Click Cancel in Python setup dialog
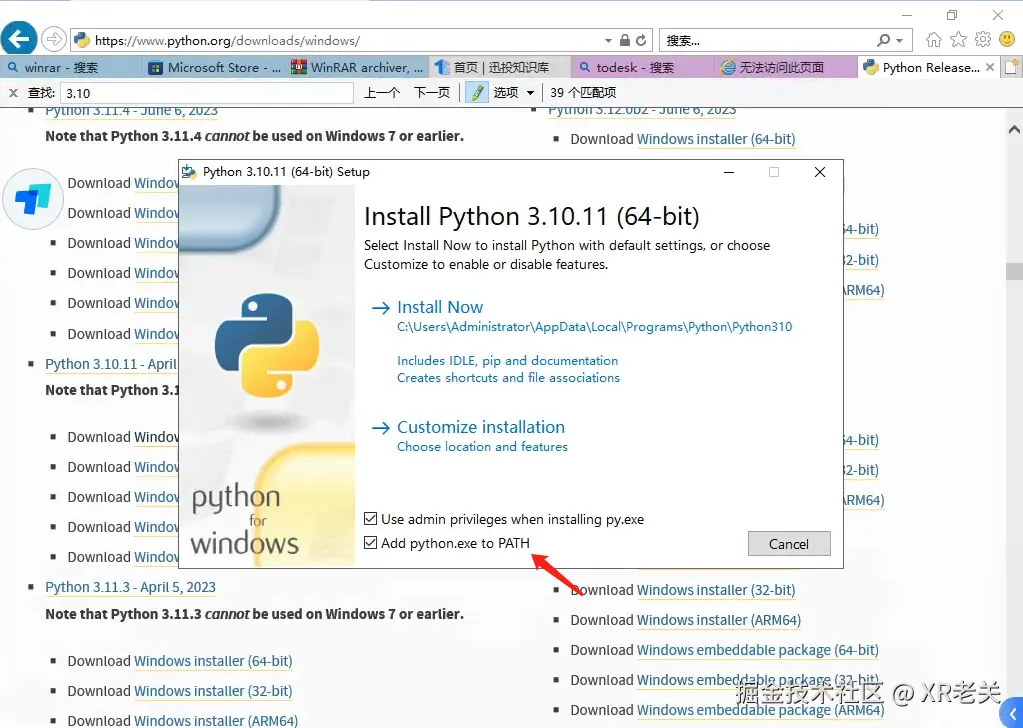The width and height of the screenshot is (1023, 728). click(x=789, y=544)
